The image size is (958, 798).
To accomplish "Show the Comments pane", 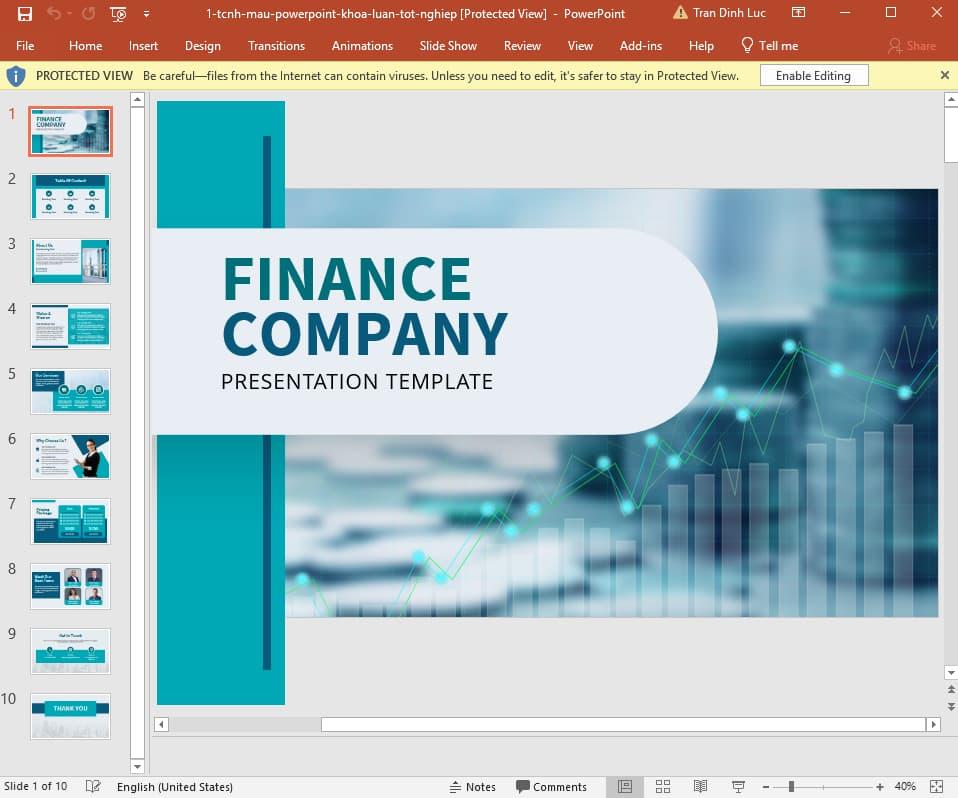I will click(x=553, y=787).
